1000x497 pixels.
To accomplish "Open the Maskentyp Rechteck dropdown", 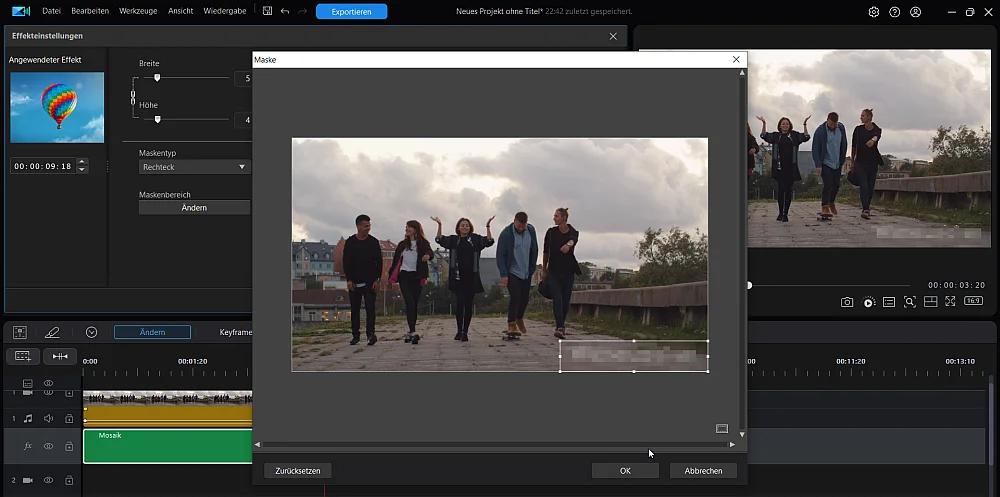I will [x=193, y=167].
